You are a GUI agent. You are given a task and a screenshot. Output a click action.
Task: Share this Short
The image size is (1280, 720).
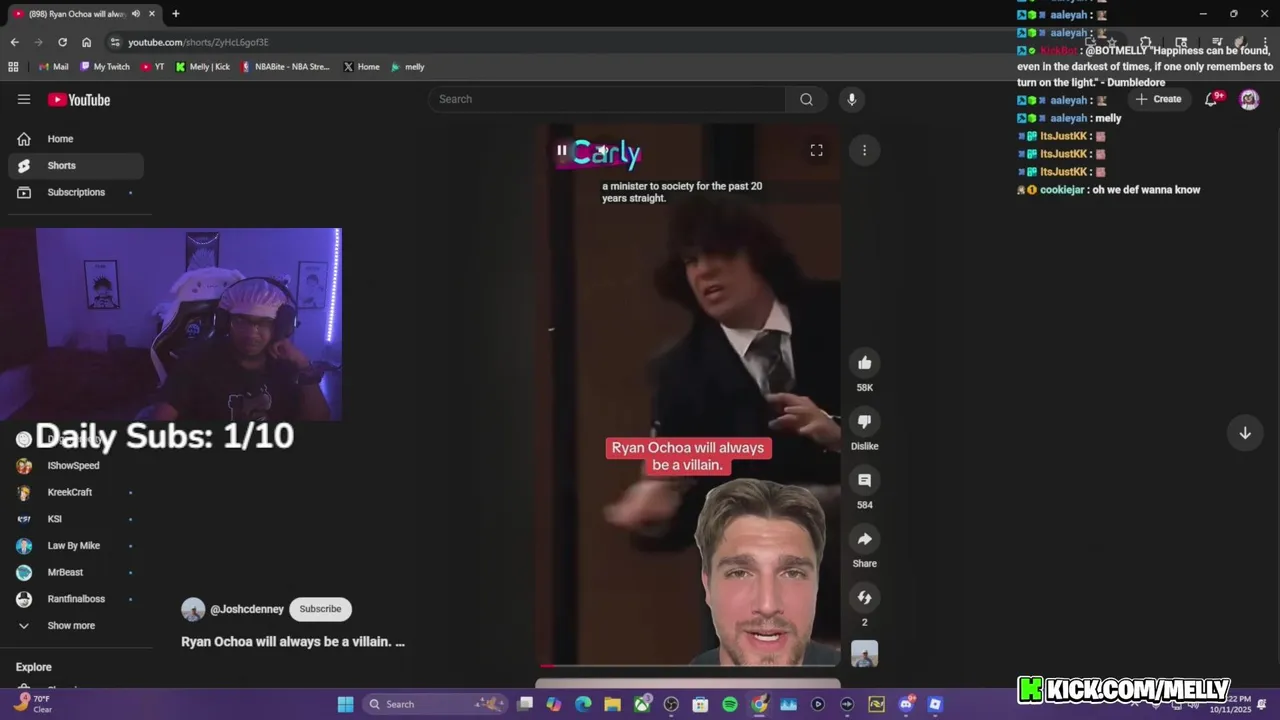click(864, 539)
